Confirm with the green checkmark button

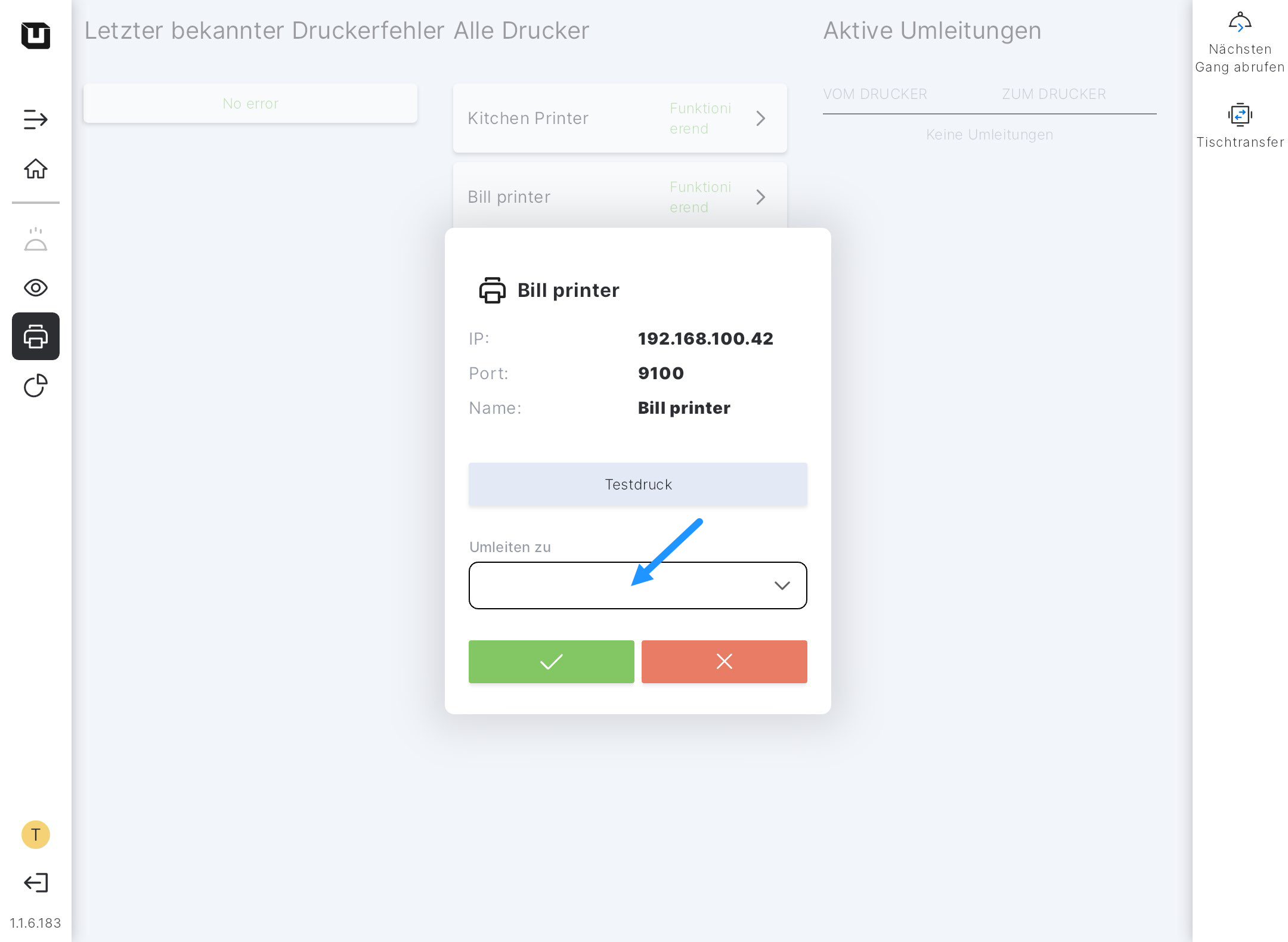click(551, 662)
